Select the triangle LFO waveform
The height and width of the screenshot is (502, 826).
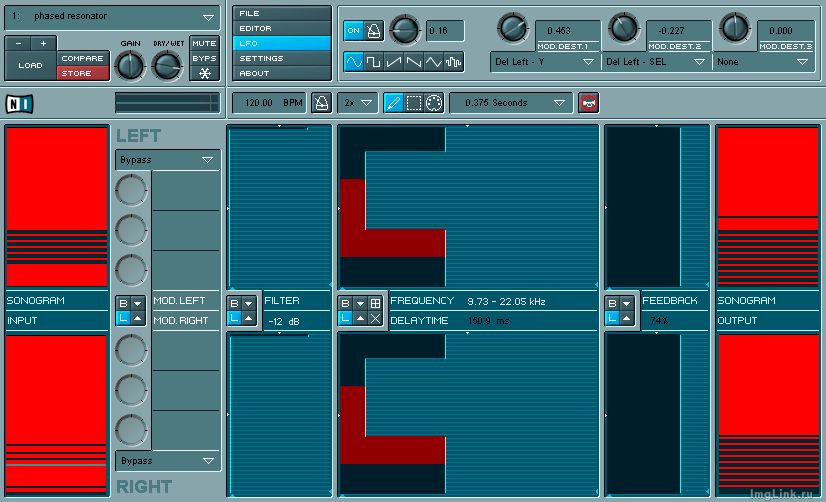[434, 62]
